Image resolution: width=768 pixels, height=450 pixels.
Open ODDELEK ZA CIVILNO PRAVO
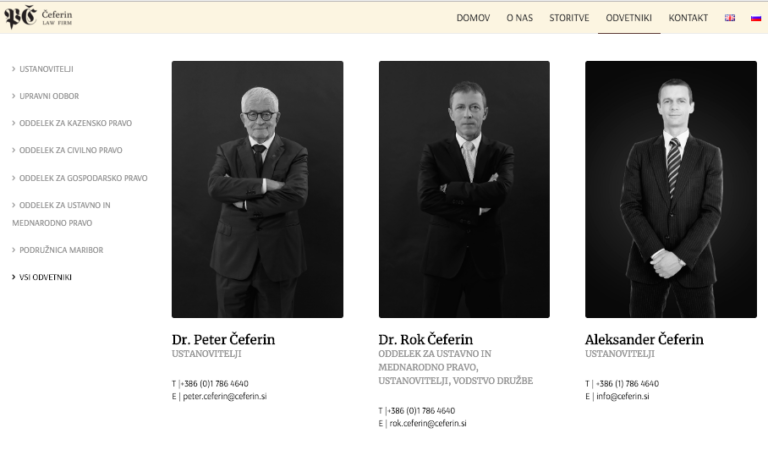click(x=71, y=150)
